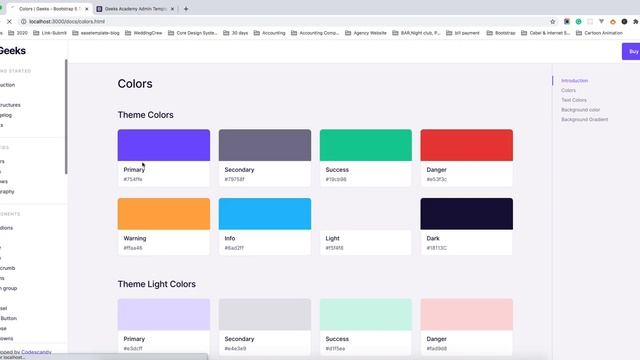
Task: Click the Success green theme color swatch
Action: point(366,145)
